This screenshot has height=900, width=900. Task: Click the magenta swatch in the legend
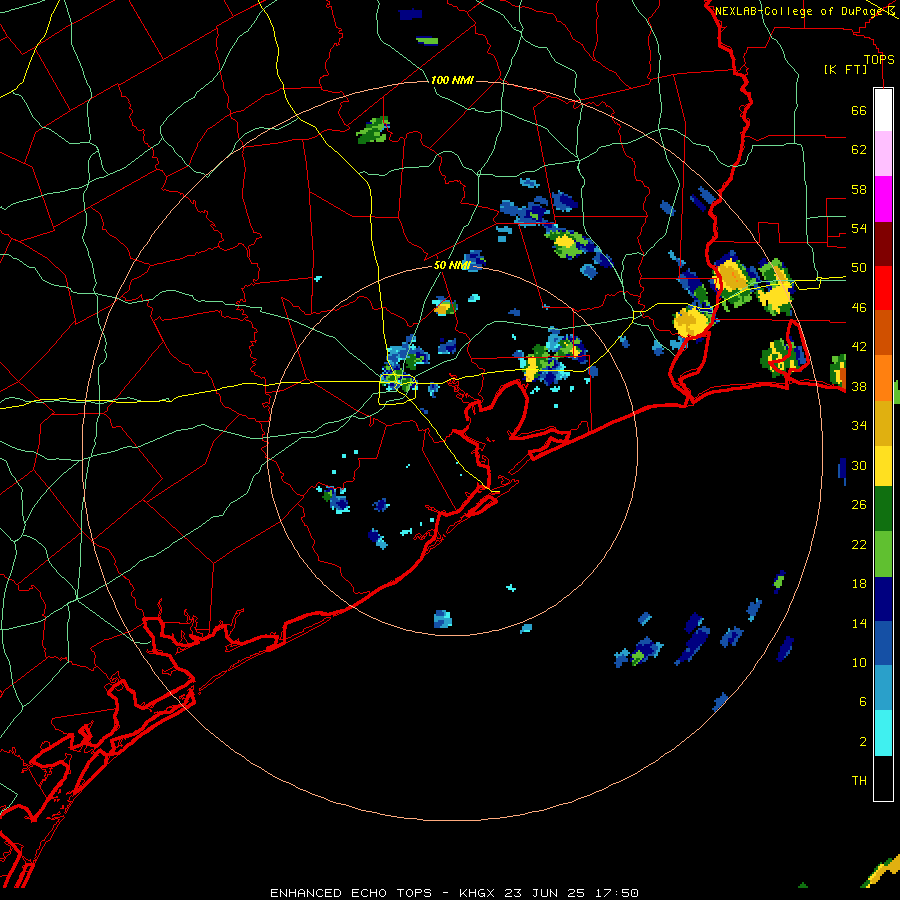coord(883,199)
